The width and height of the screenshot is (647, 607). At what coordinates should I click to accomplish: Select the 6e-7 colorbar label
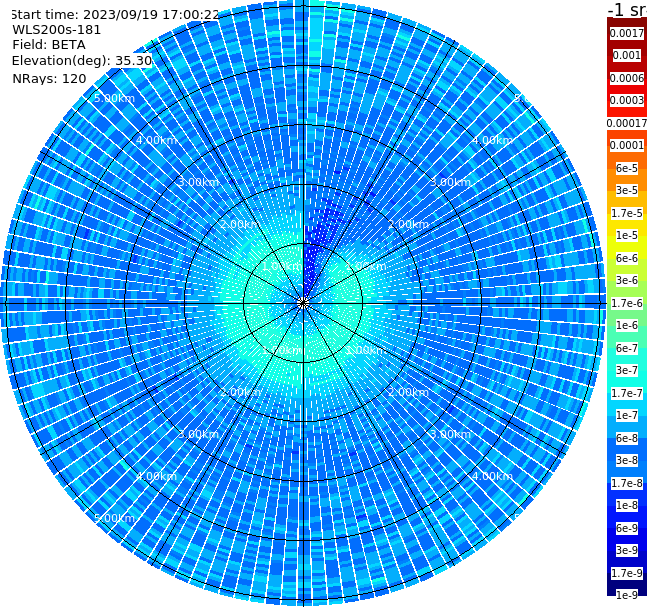pos(627,348)
